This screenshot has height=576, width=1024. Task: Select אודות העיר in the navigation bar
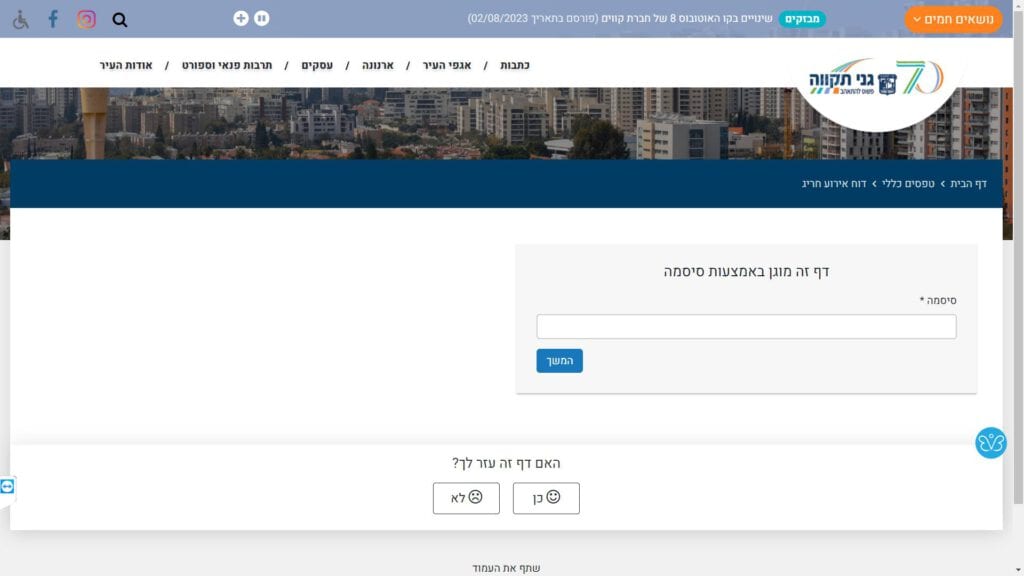point(126,66)
